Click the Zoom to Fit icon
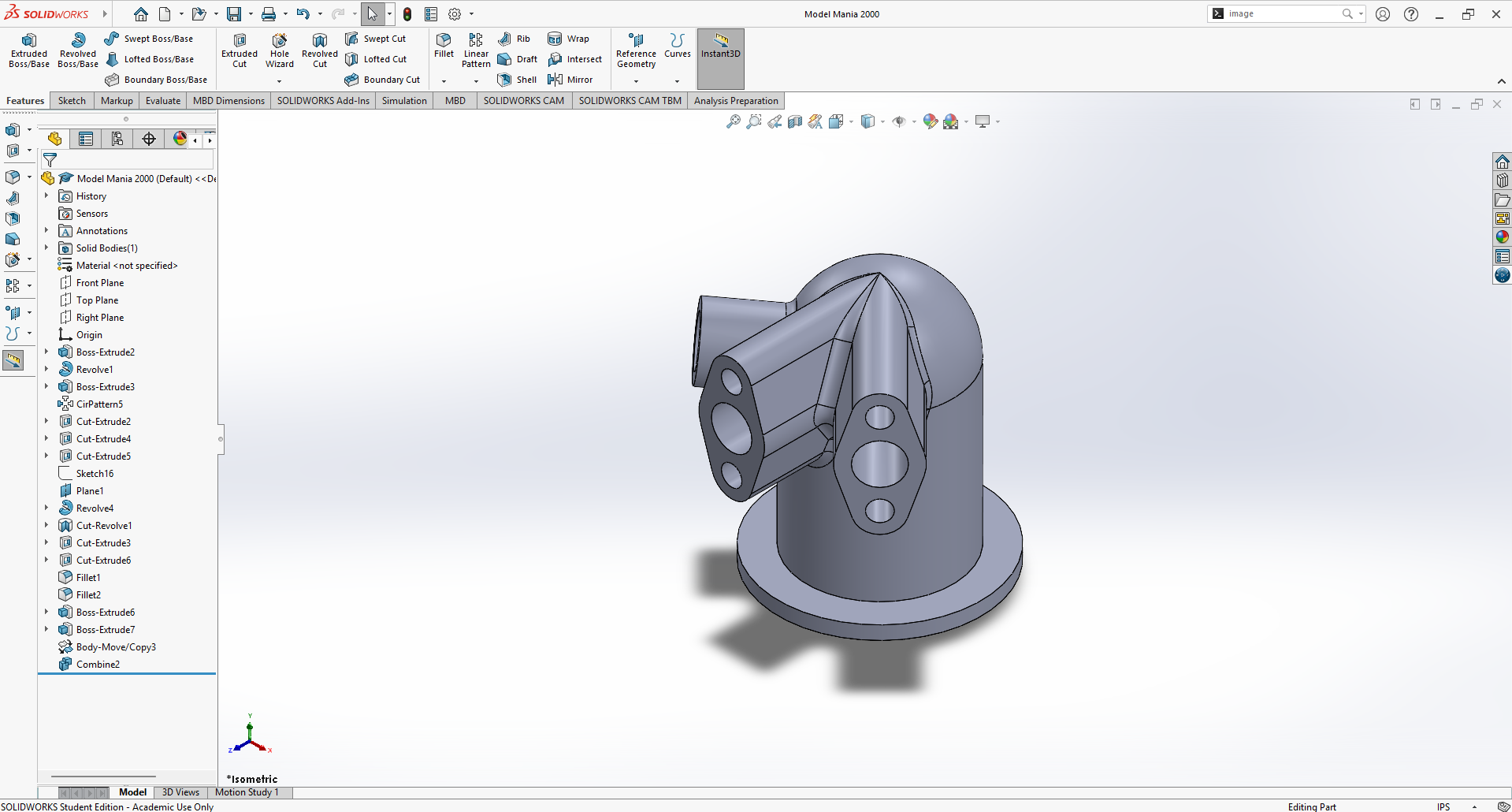1512x812 pixels. pos(734,121)
